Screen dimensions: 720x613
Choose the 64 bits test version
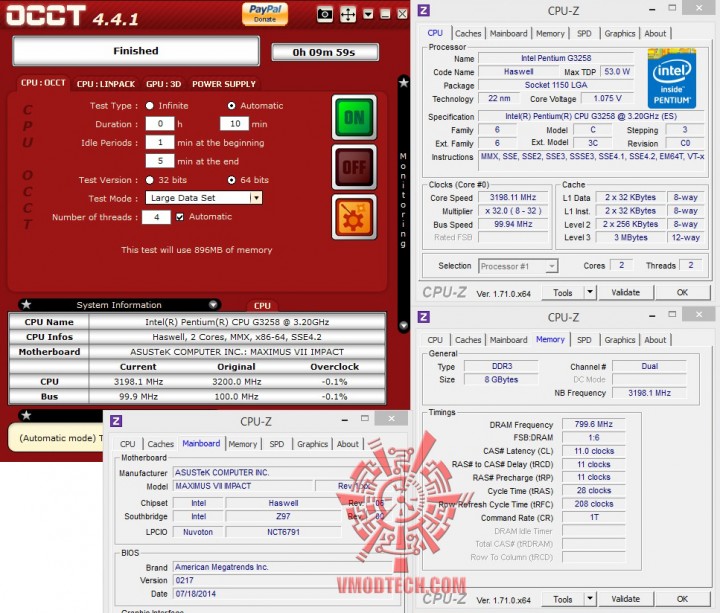231,180
